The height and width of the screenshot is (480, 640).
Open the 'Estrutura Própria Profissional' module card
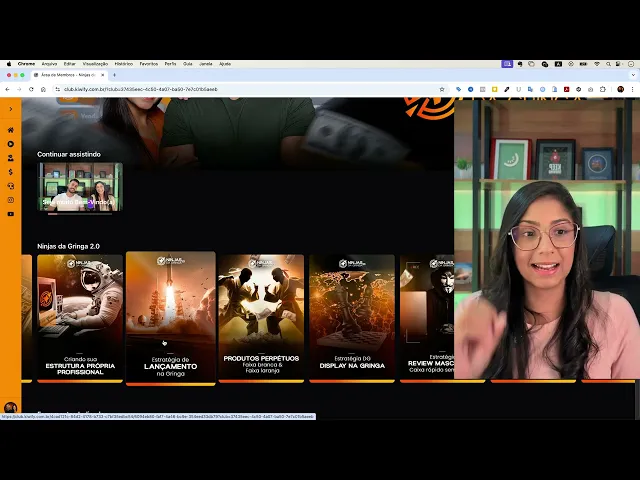tap(80, 318)
